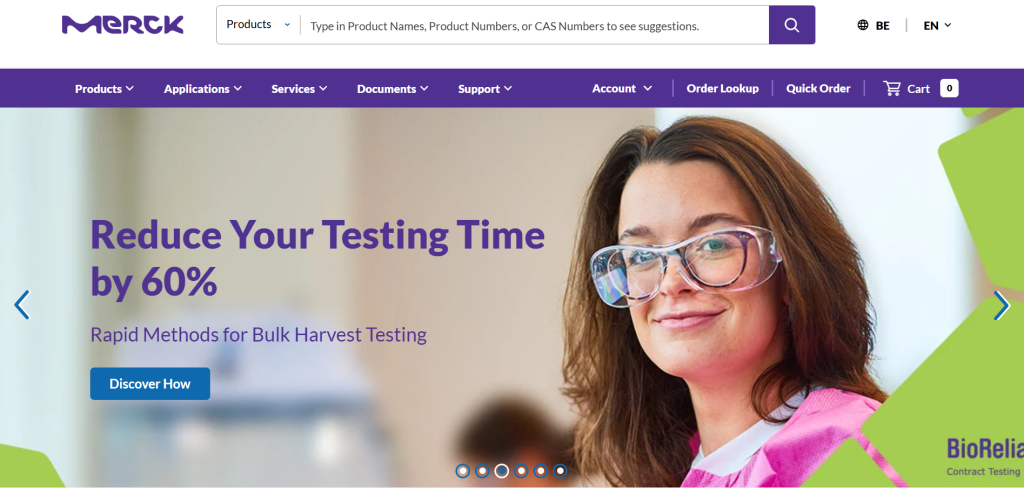Jump to the fourth carousel dot
Image resolution: width=1024 pixels, height=488 pixels.
(520, 470)
